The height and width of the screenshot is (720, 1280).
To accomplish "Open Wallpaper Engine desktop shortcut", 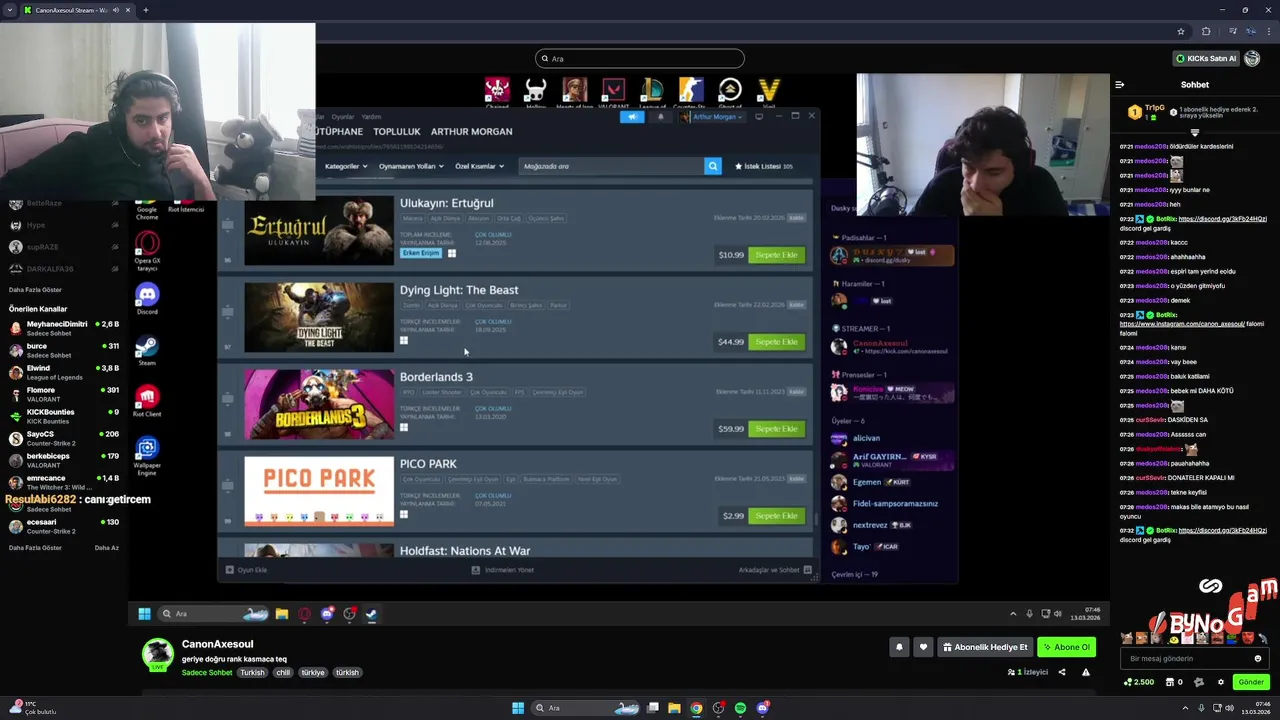I will click(147, 454).
